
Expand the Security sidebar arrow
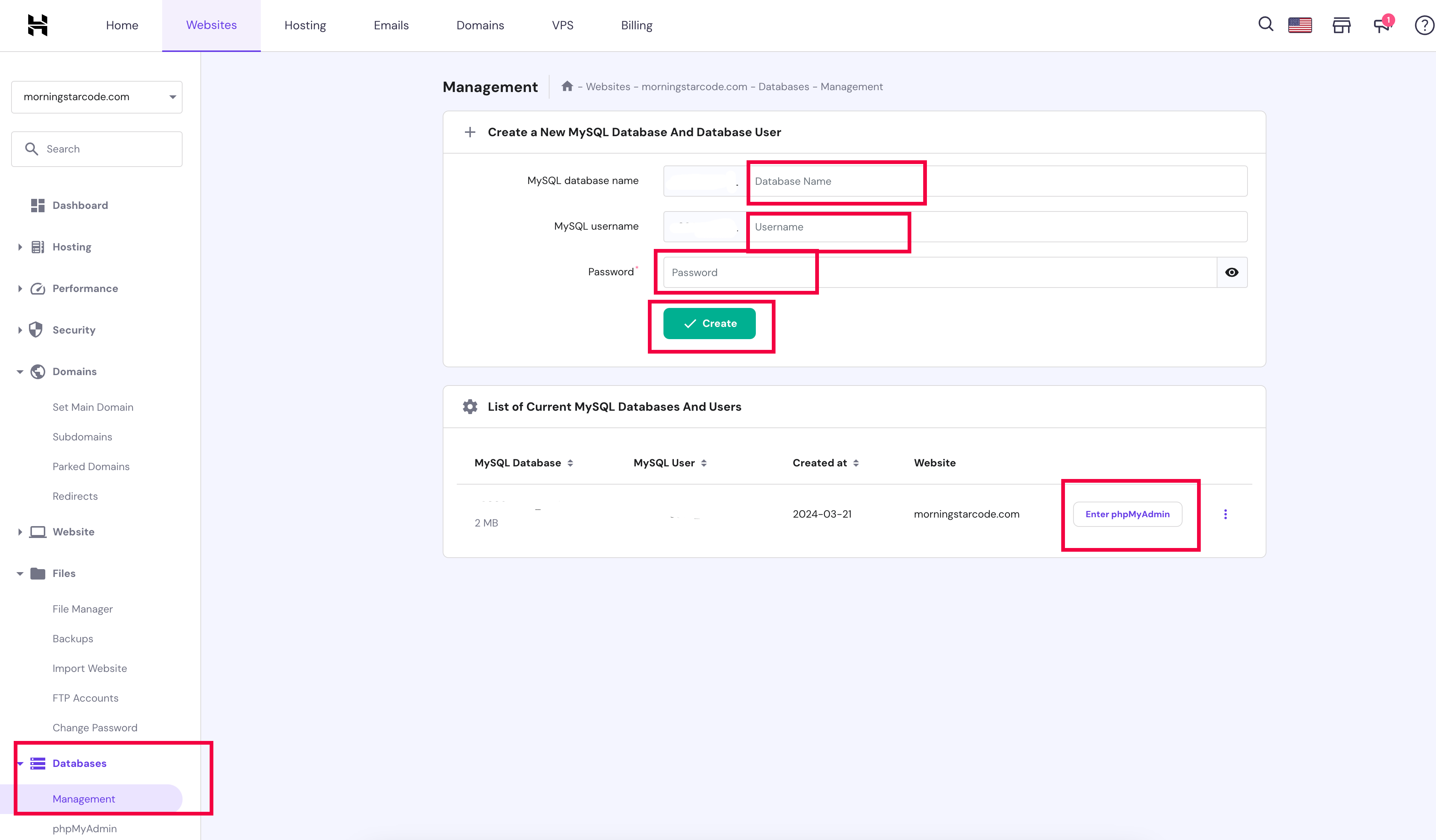pyautogui.click(x=20, y=330)
